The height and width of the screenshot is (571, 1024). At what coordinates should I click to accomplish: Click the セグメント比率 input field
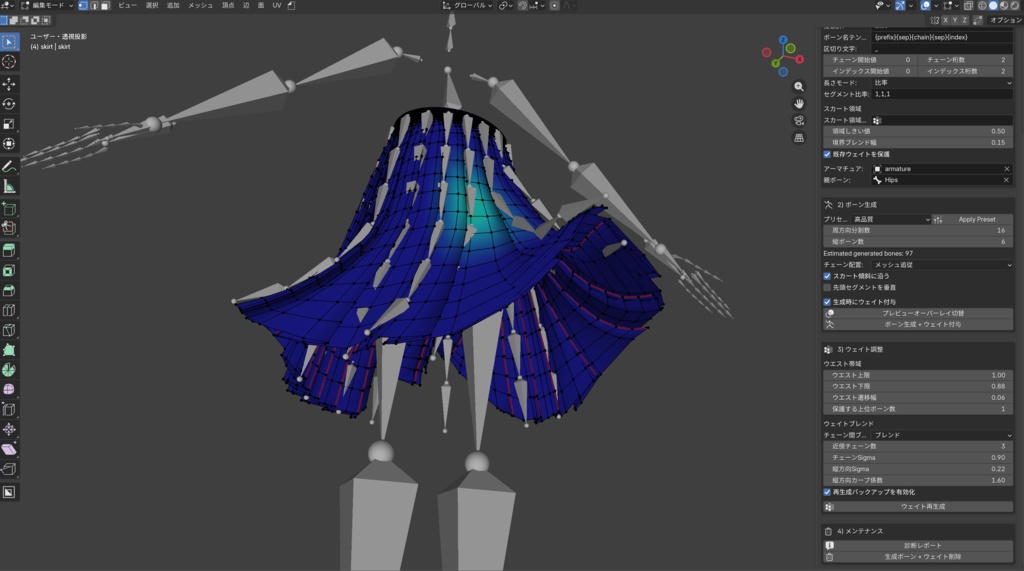[x=942, y=94]
